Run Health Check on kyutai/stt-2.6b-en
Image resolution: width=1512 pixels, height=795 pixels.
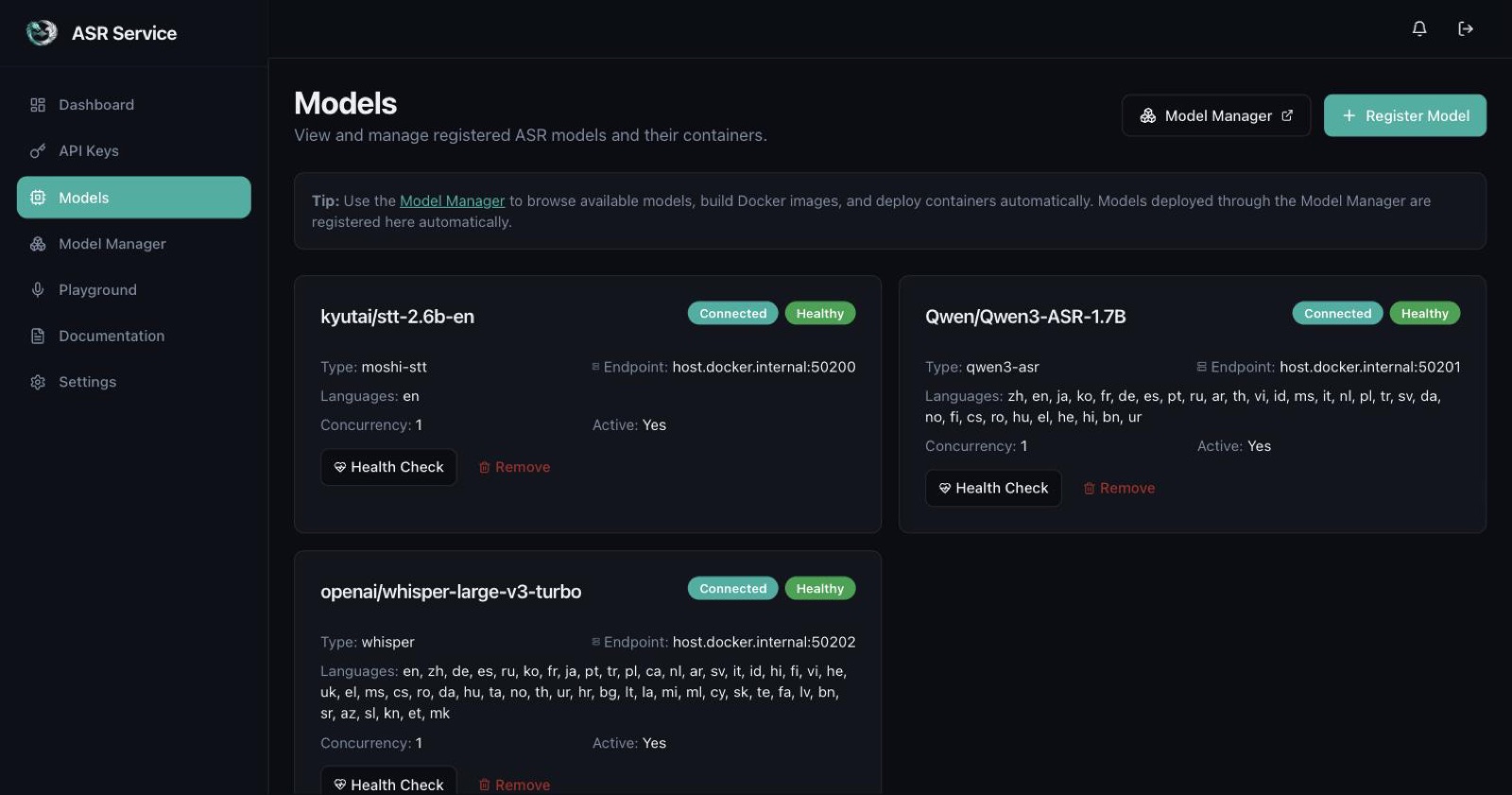tap(388, 467)
